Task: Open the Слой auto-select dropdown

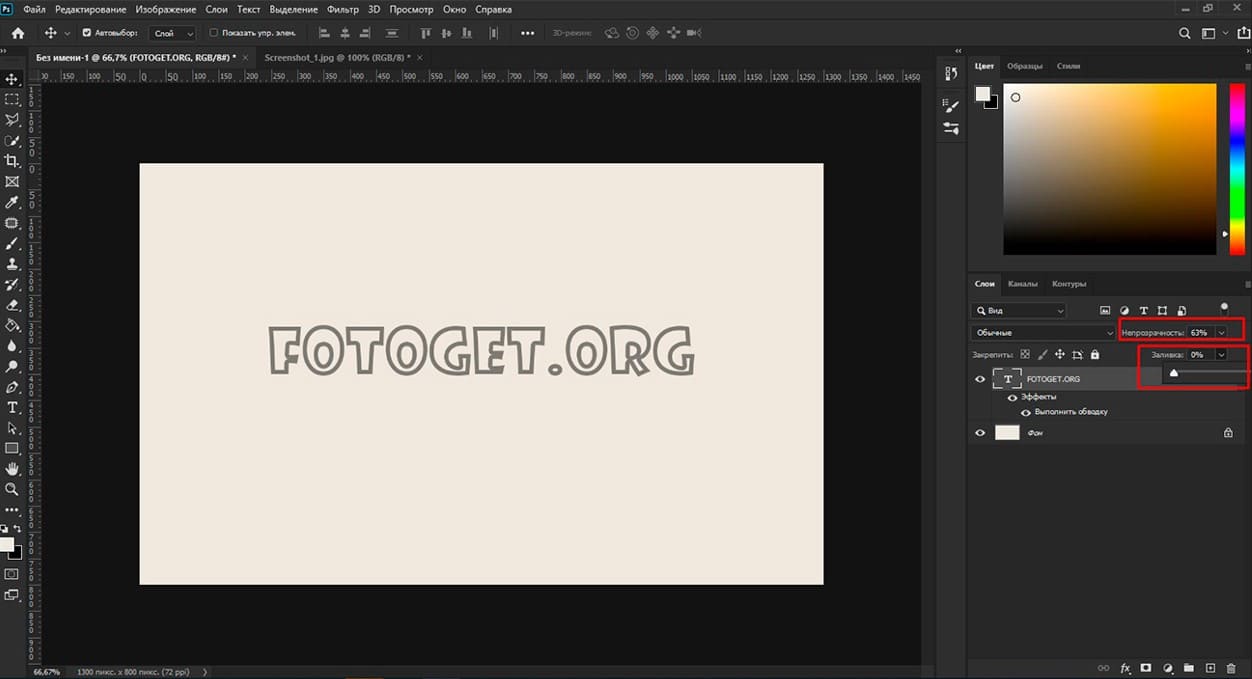Action: coord(174,33)
